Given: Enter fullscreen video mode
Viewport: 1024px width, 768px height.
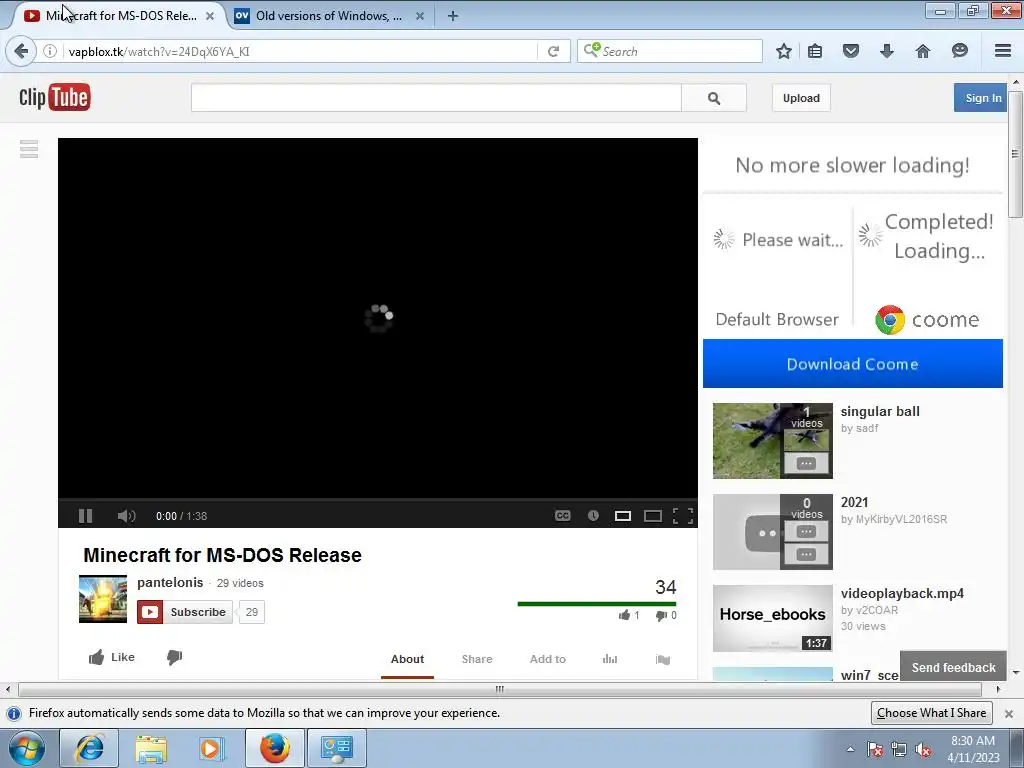Looking at the screenshot, I should (683, 516).
